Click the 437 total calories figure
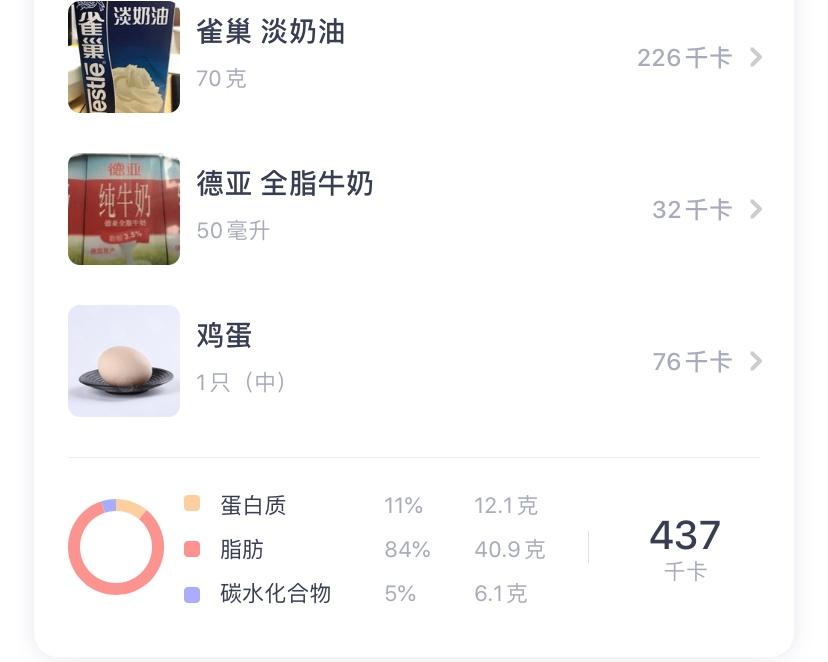This screenshot has height=662, width=828. 685,536
